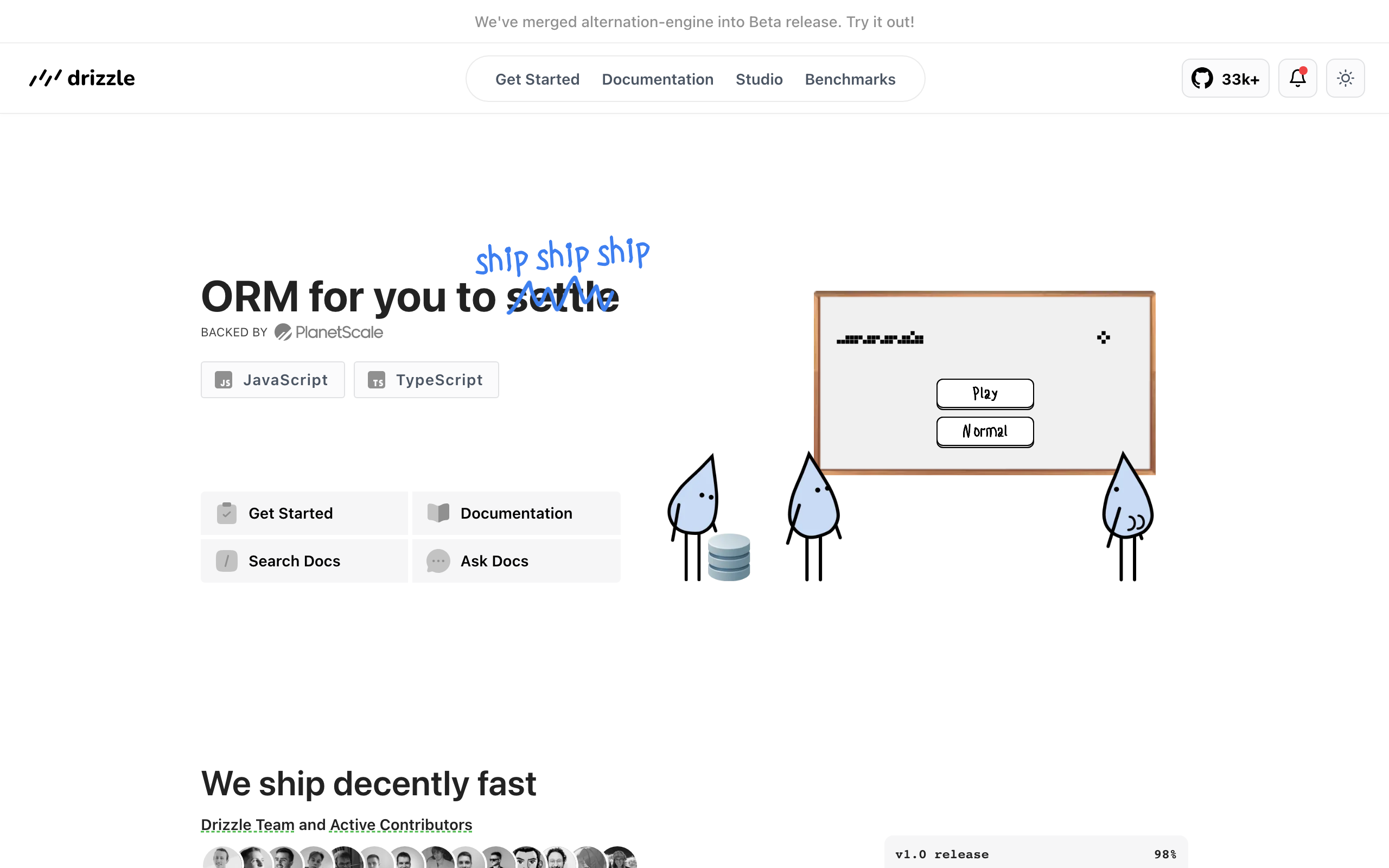
Task: Open Ask Docs chat bubble card
Action: [515, 561]
